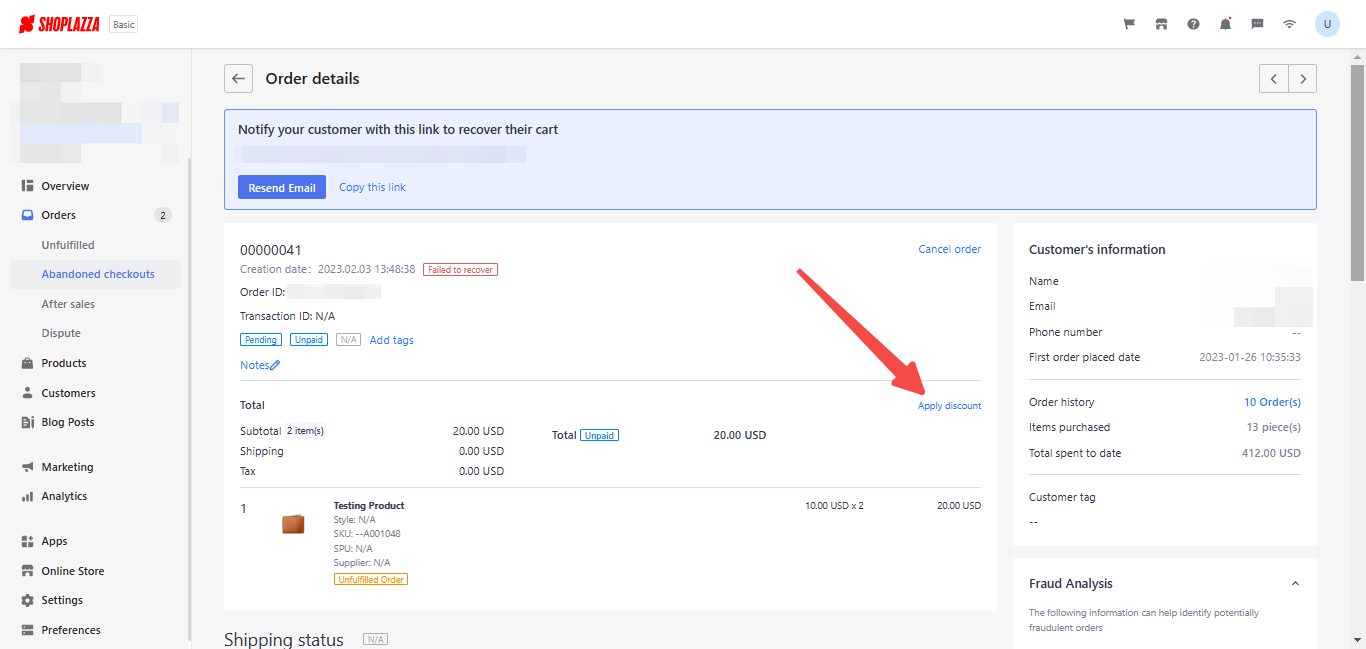1366x649 pixels.
Task: Go to the previous order arrow
Action: (x=1273, y=79)
